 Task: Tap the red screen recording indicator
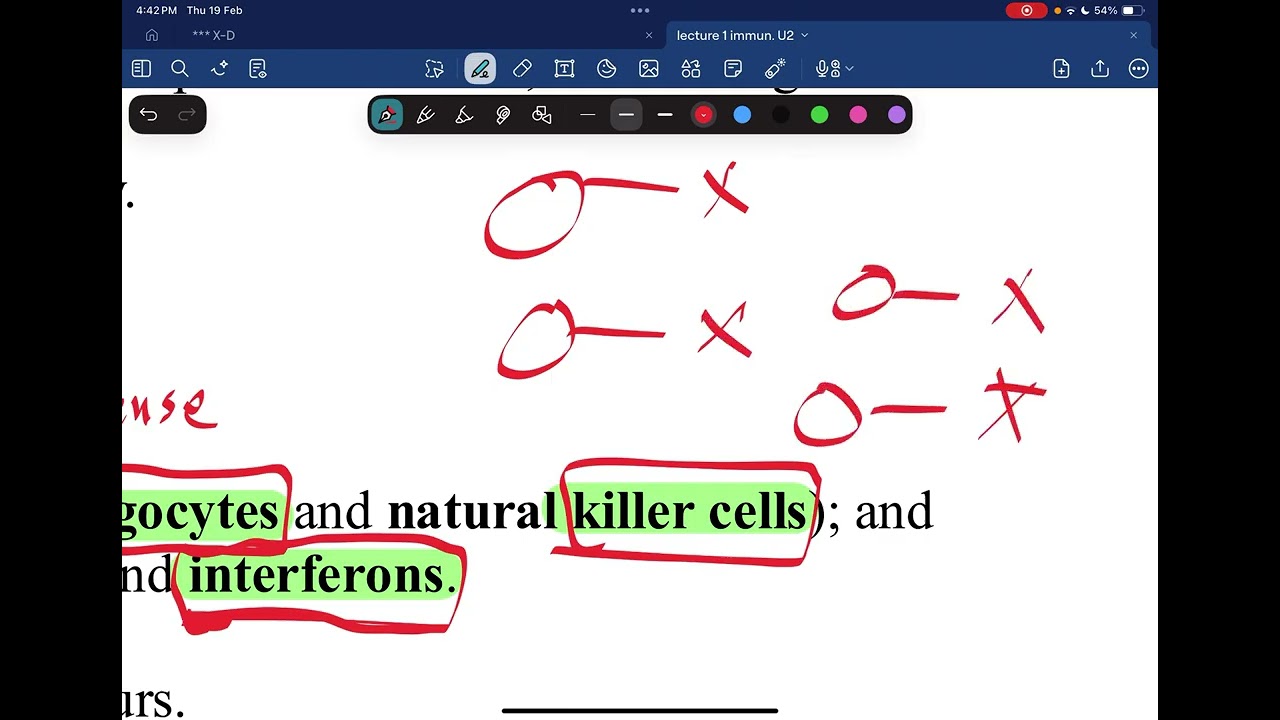click(1026, 10)
